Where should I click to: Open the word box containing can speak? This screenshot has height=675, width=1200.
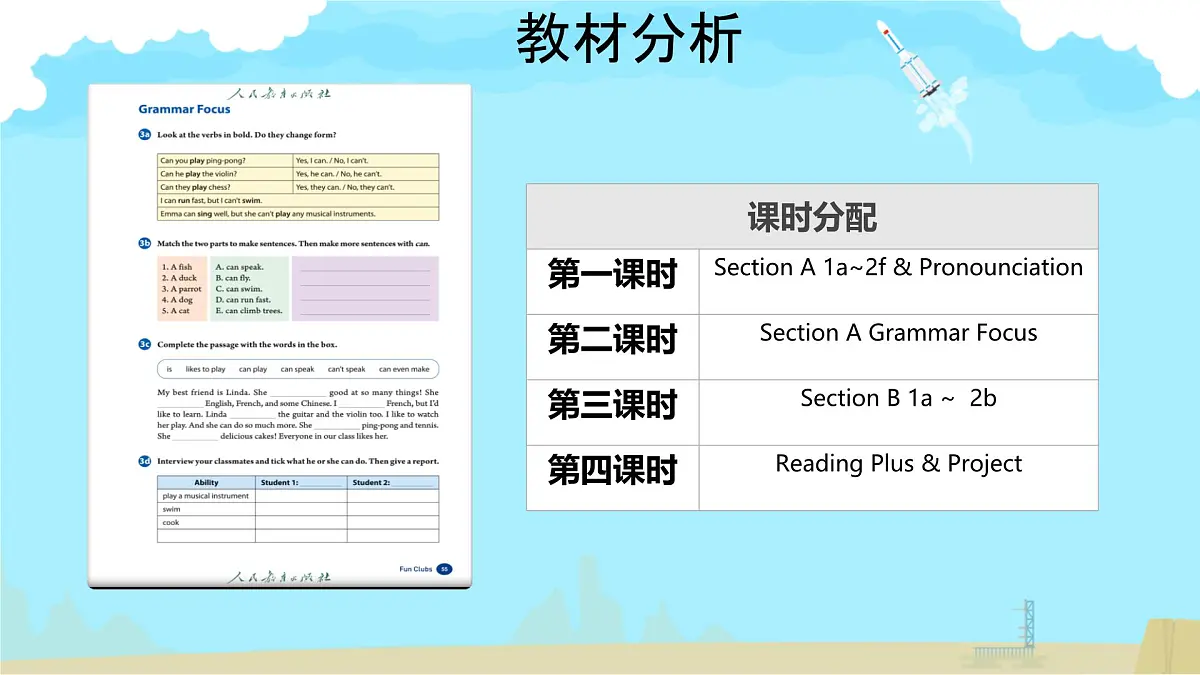point(298,368)
